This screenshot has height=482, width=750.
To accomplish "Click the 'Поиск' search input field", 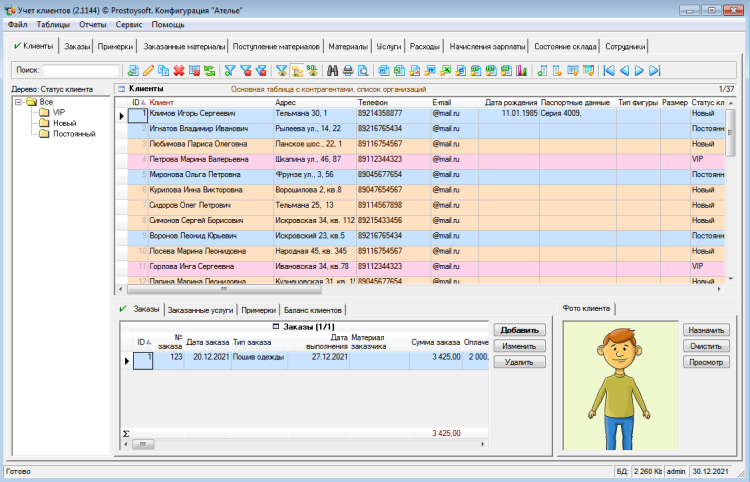I will coord(80,70).
